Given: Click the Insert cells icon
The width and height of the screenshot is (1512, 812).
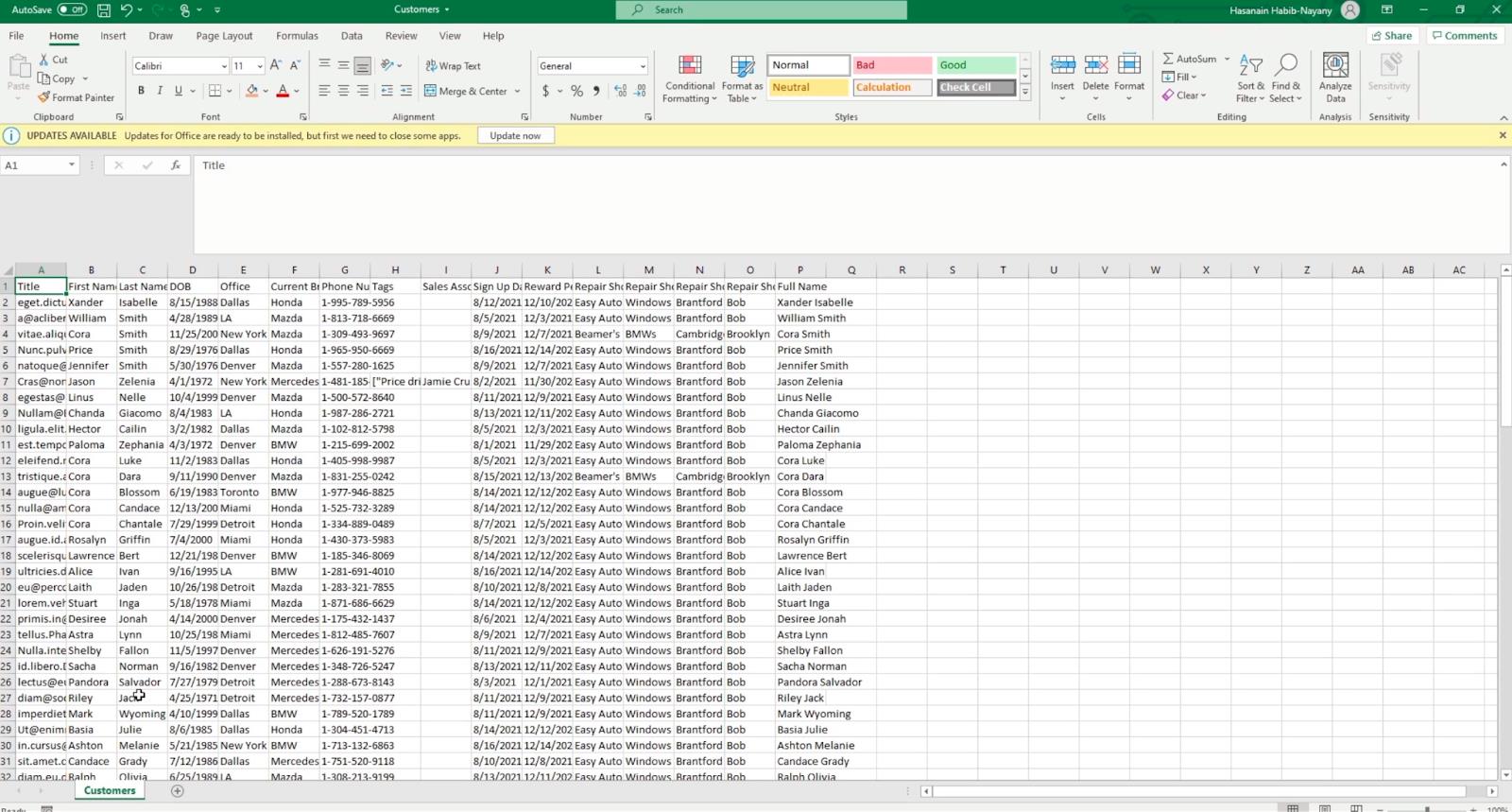Looking at the screenshot, I should (1062, 64).
